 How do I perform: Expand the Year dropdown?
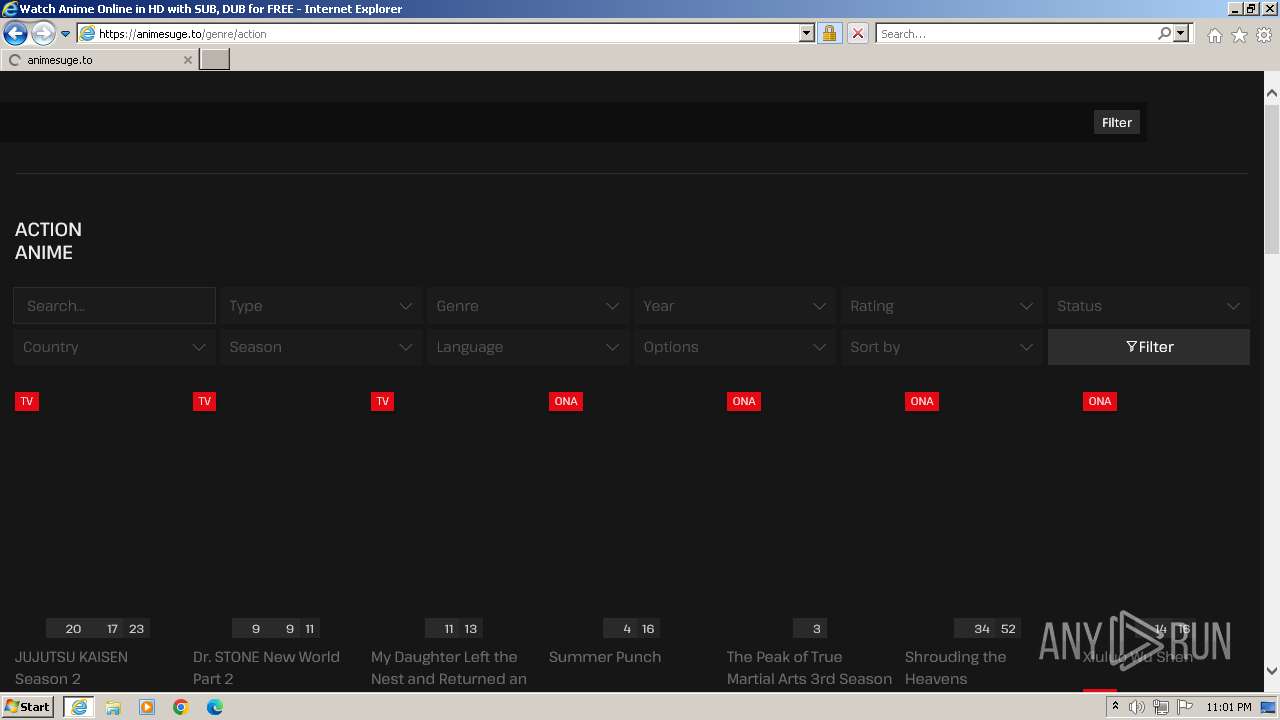(735, 306)
